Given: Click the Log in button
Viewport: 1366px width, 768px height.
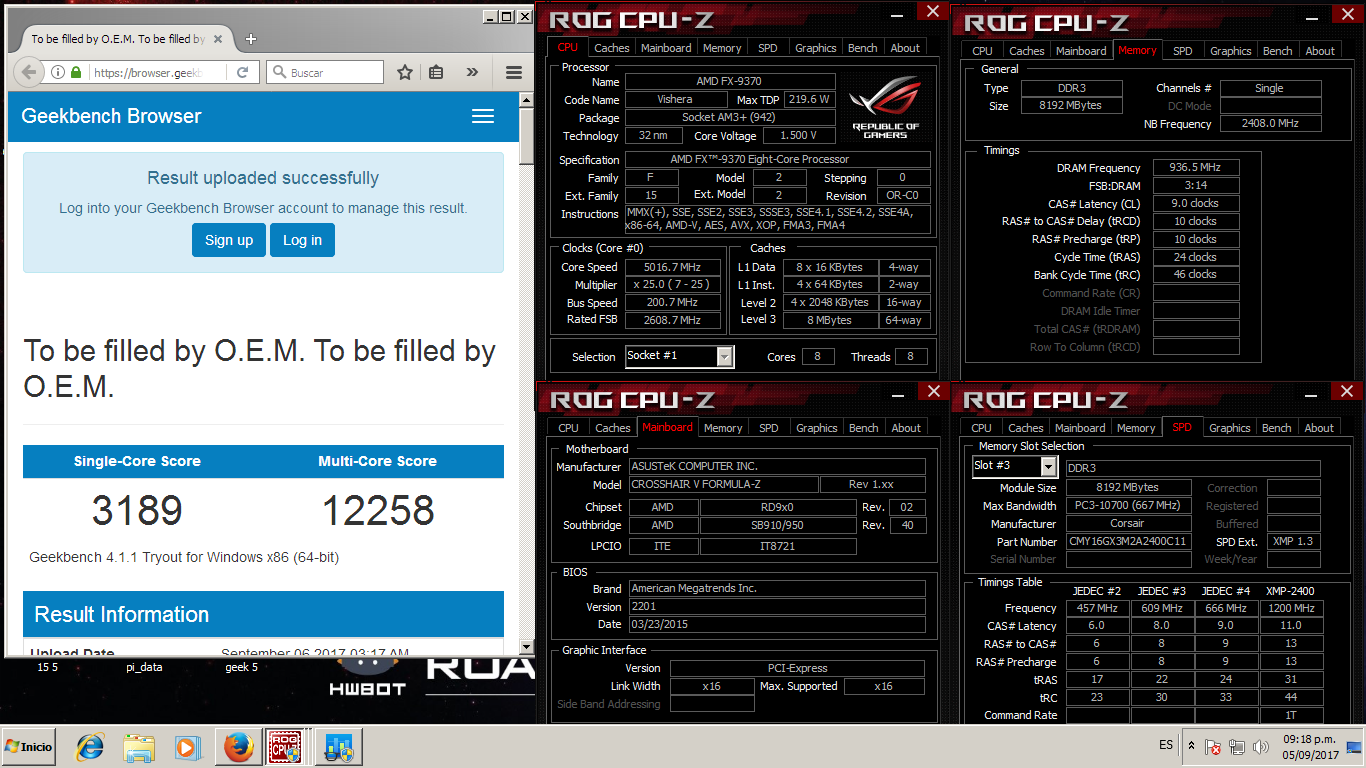Looking at the screenshot, I should 302,240.
